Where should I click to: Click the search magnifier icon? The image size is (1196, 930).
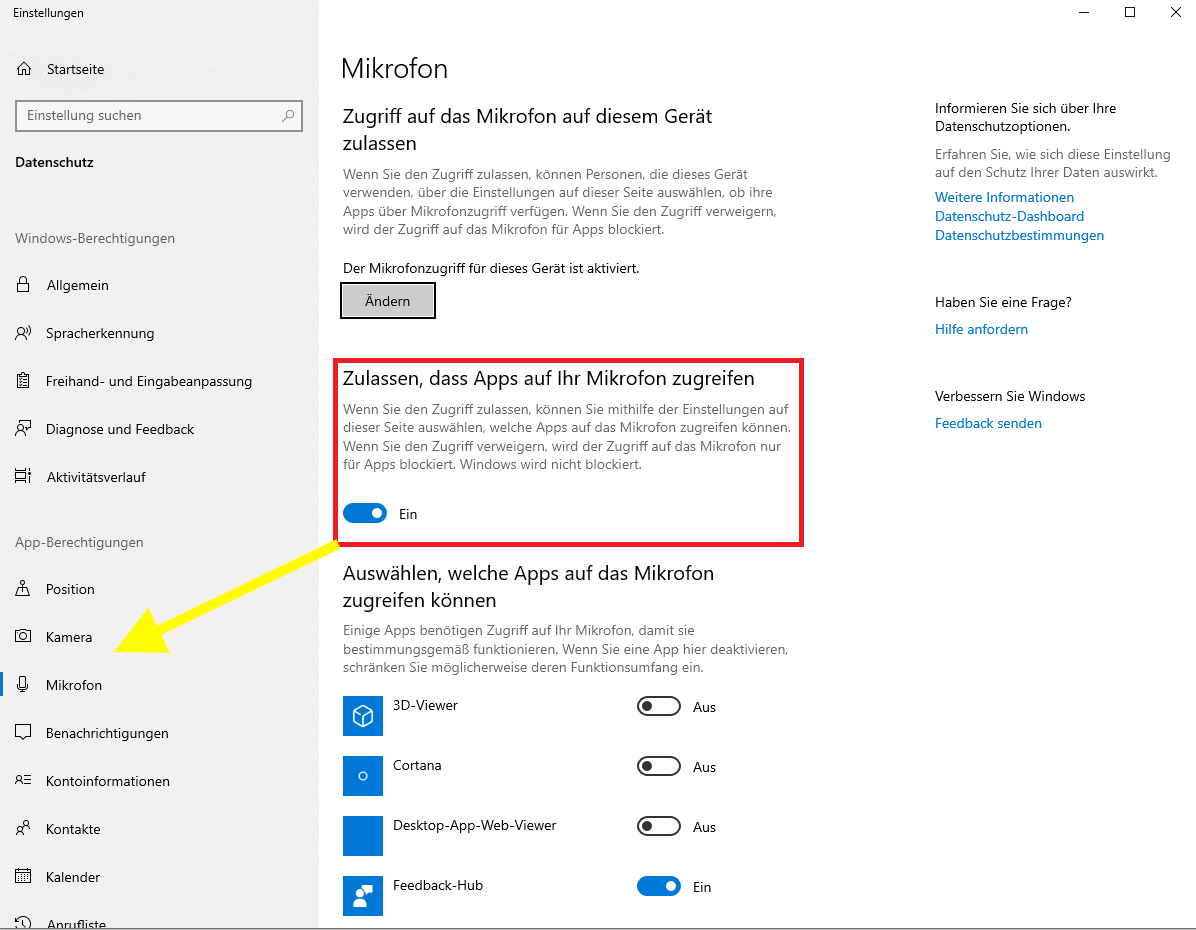288,116
